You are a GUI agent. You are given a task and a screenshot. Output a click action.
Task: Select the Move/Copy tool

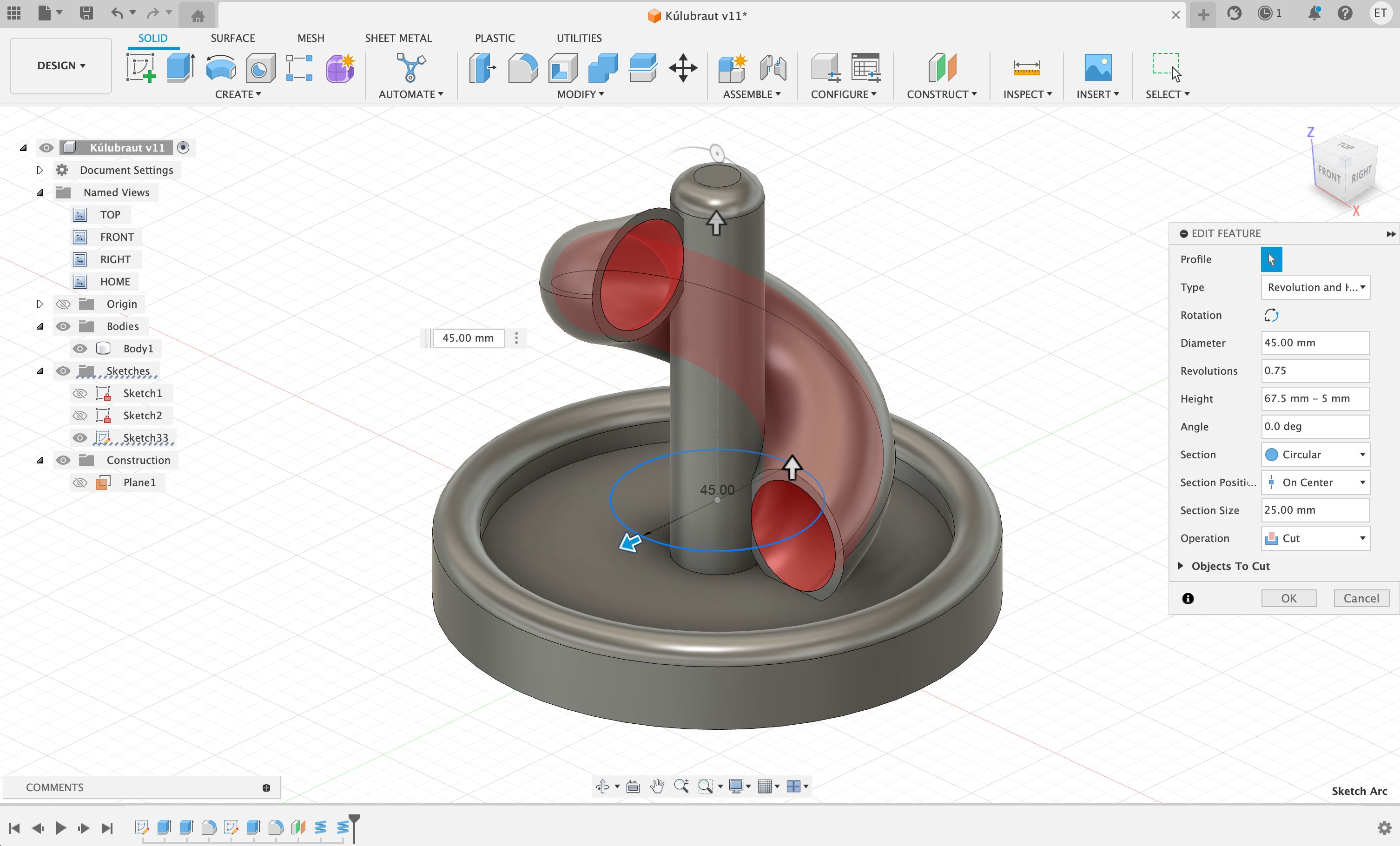(683, 67)
